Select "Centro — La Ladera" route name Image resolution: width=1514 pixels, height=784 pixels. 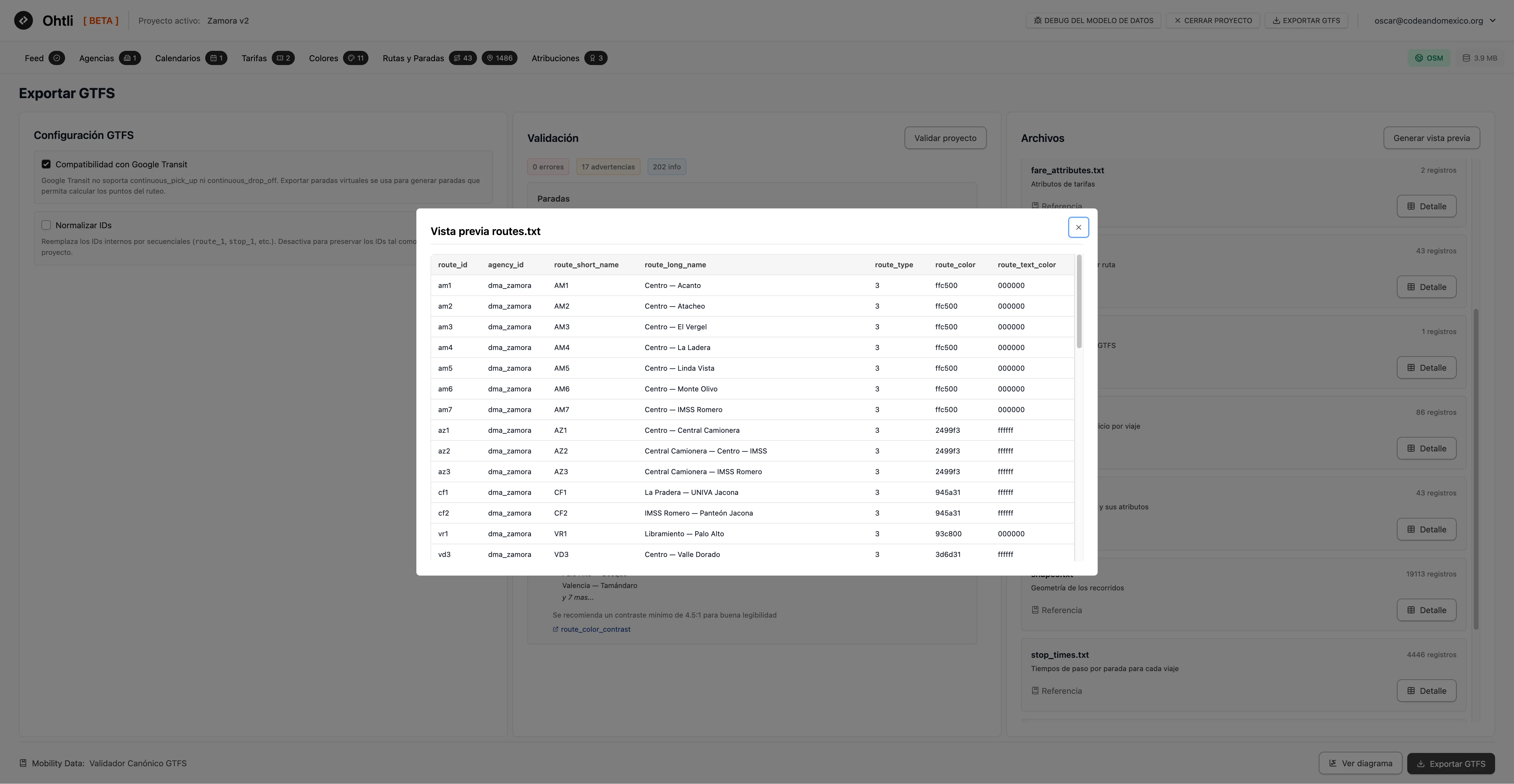(677, 347)
